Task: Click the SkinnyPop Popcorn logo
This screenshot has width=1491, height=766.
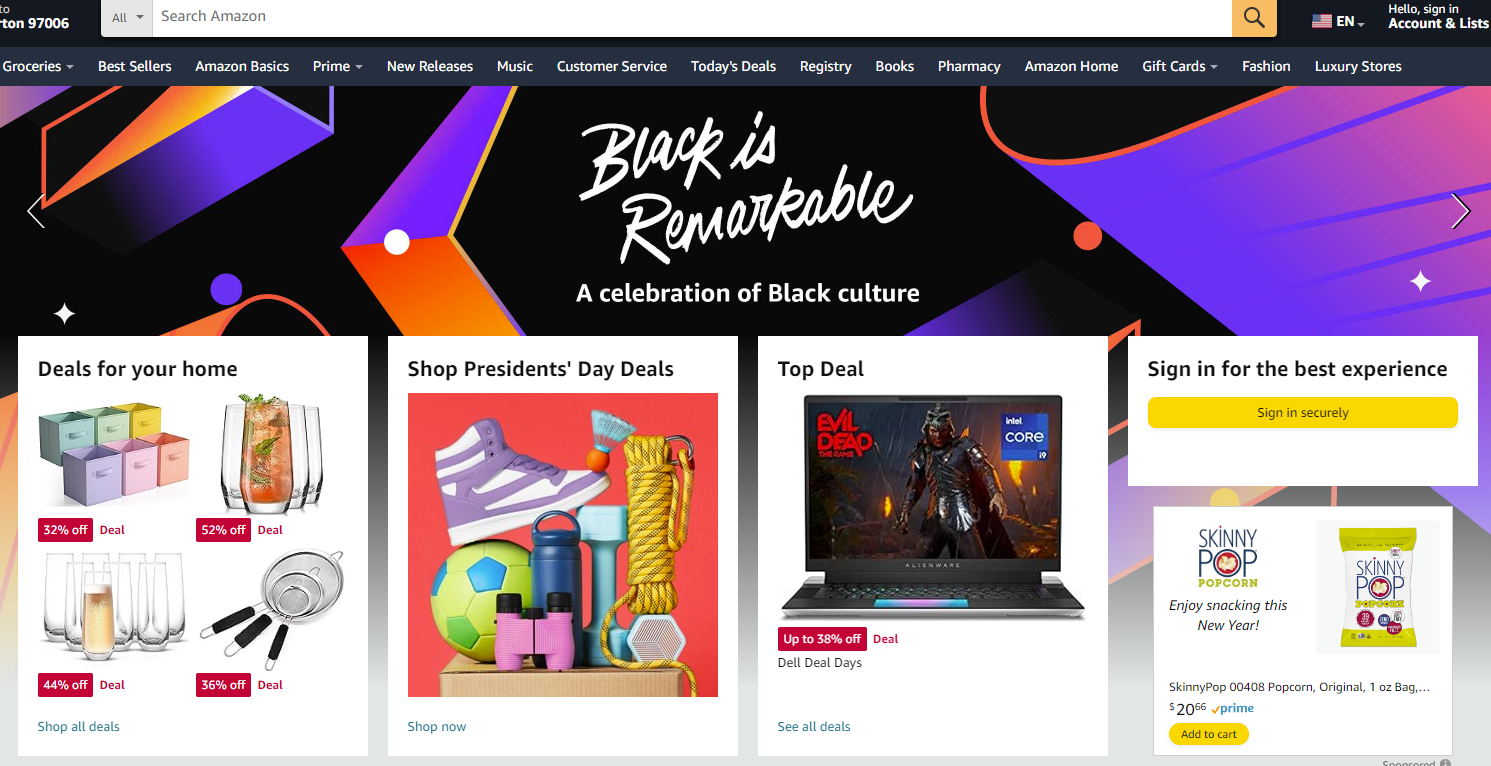Action: (x=1228, y=559)
